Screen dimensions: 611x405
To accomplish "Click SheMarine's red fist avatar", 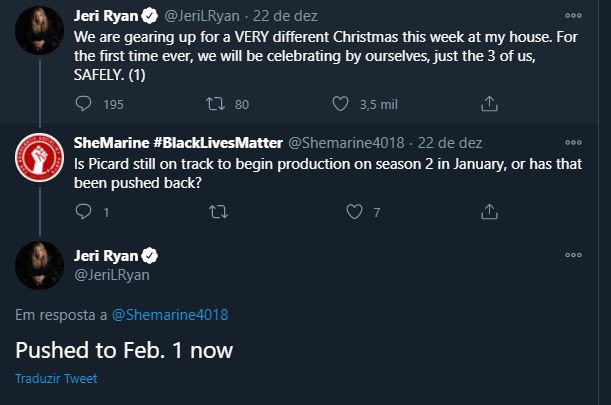I will tap(40, 158).
